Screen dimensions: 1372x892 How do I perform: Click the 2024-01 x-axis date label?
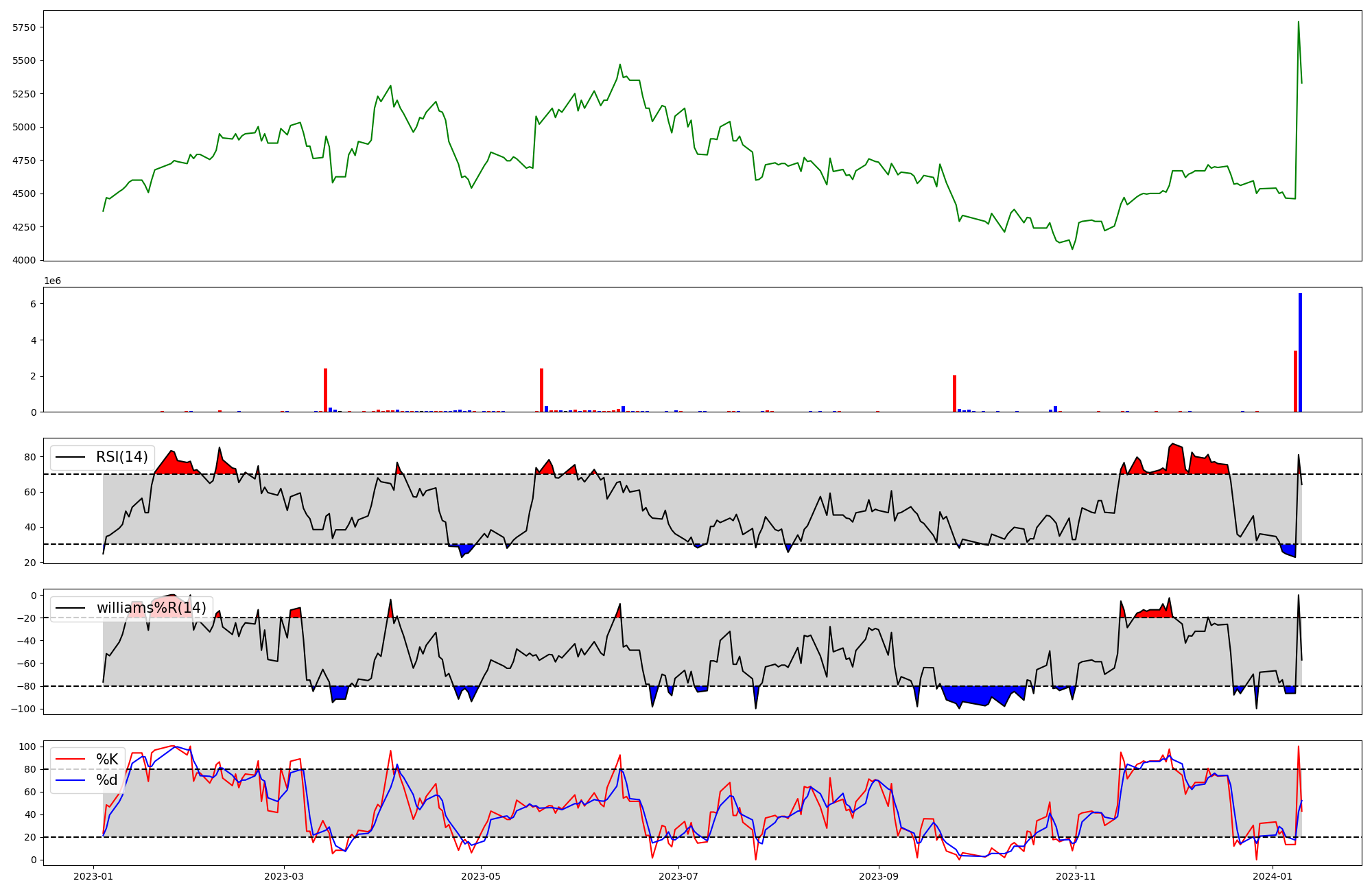1273,876
